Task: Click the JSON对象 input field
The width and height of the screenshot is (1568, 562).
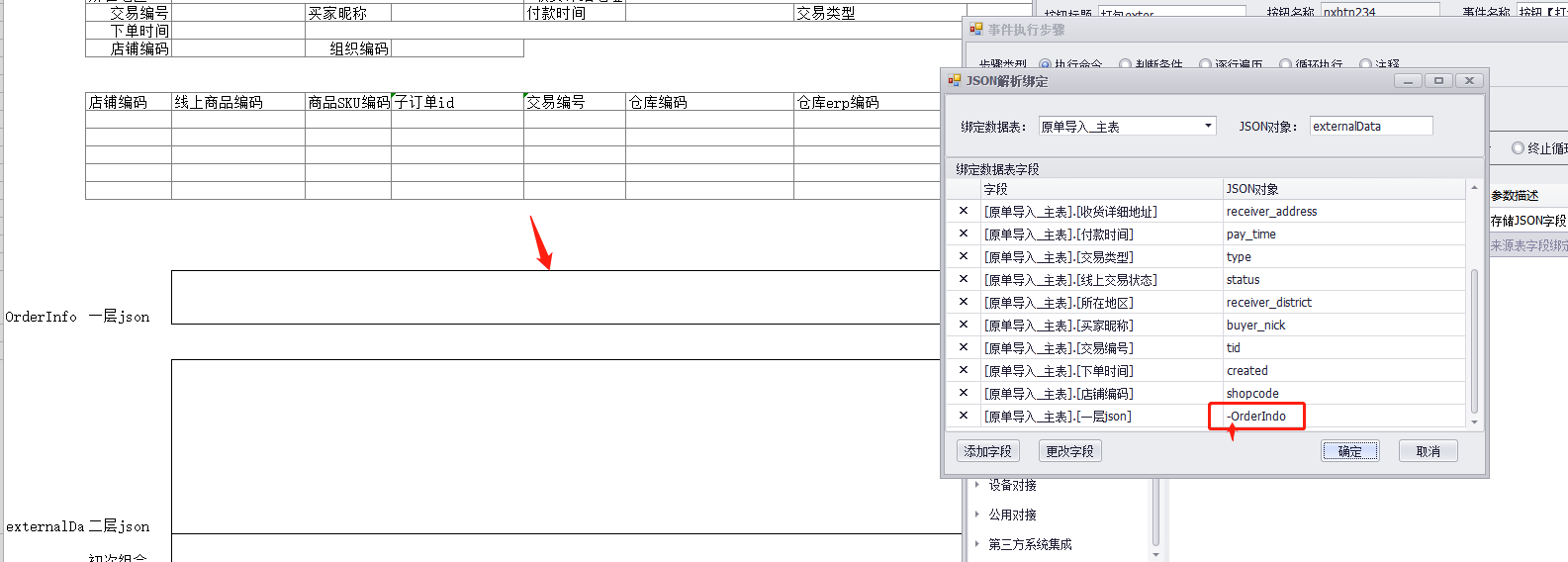Action: (1371, 126)
